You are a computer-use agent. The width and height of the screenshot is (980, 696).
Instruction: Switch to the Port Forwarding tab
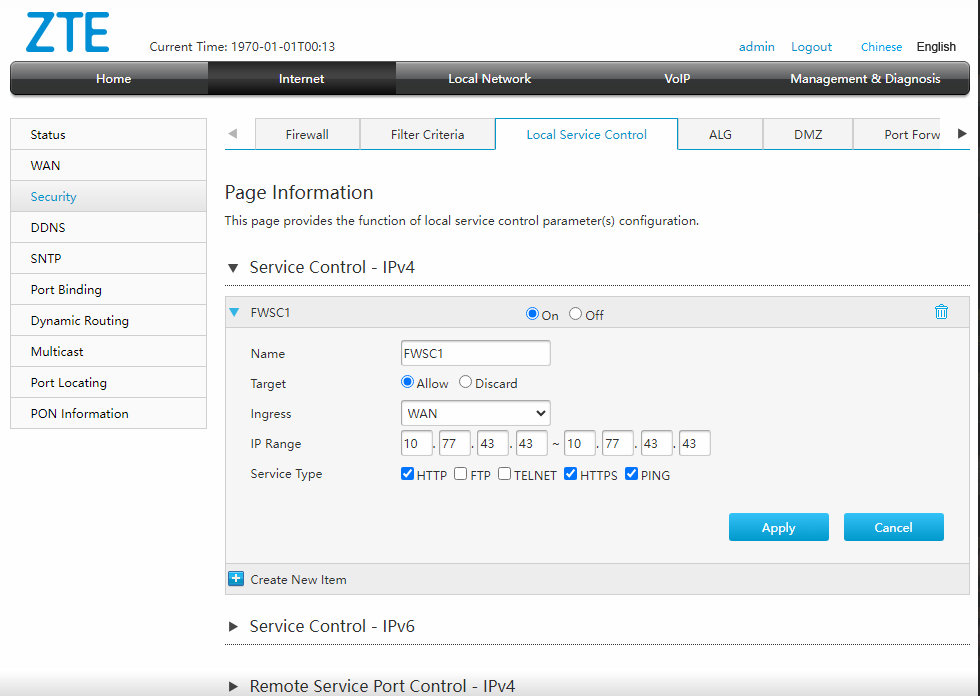point(898,134)
